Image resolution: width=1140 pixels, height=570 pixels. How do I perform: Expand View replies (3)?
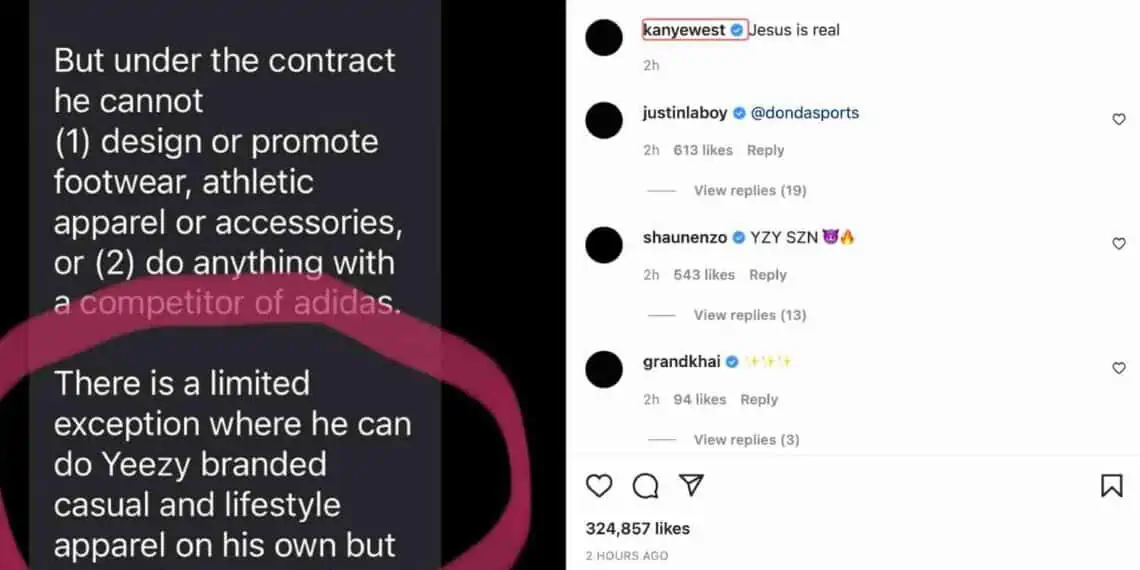(x=747, y=439)
